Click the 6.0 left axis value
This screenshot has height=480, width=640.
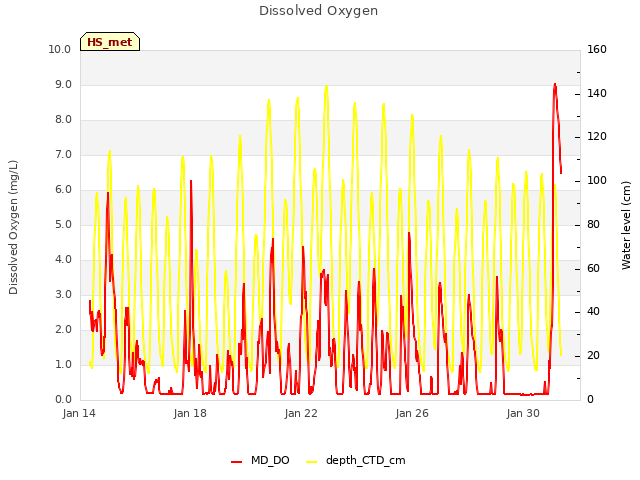63,190
